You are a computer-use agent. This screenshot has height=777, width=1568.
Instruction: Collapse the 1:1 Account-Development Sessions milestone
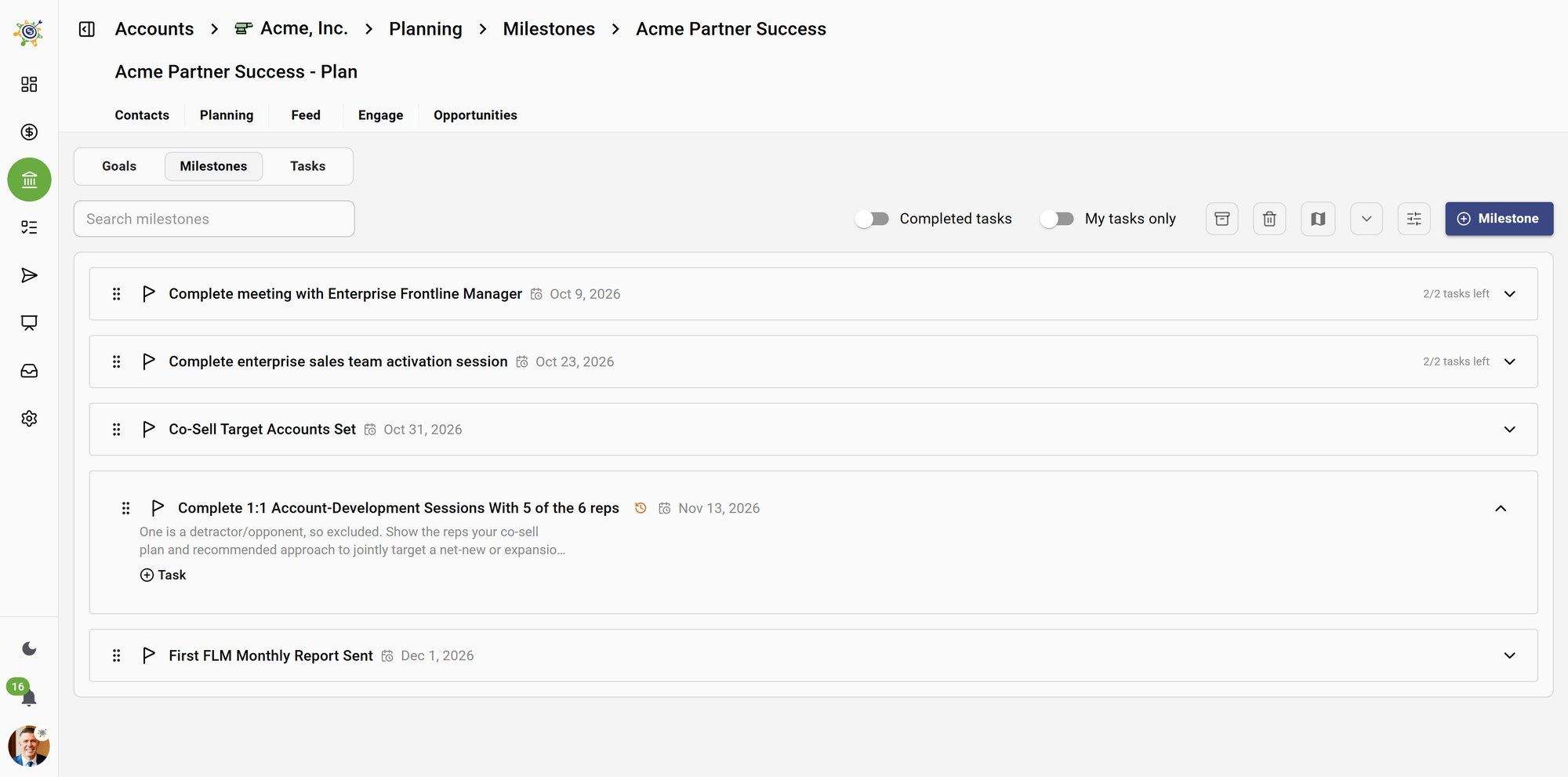tap(1501, 508)
